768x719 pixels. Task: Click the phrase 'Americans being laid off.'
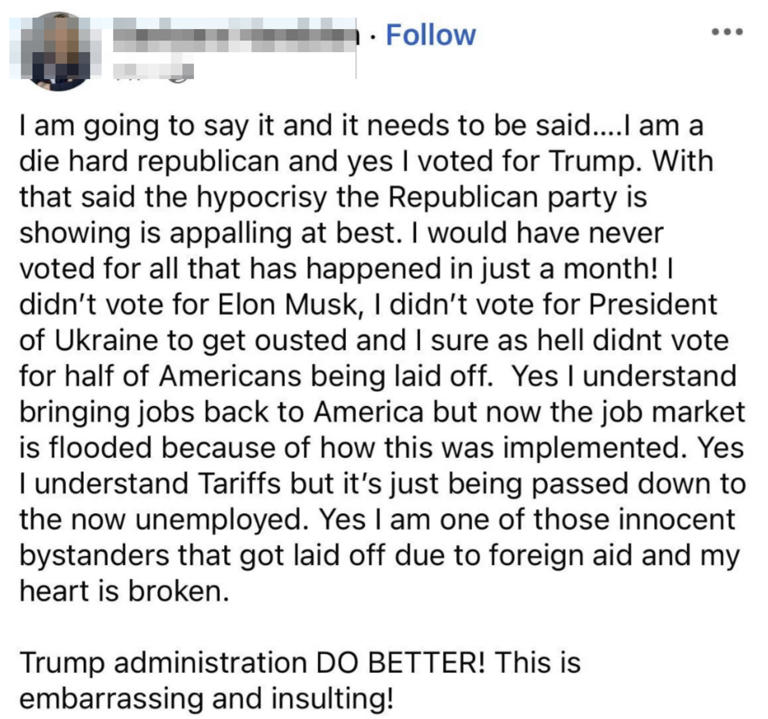[x=327, y=377]
